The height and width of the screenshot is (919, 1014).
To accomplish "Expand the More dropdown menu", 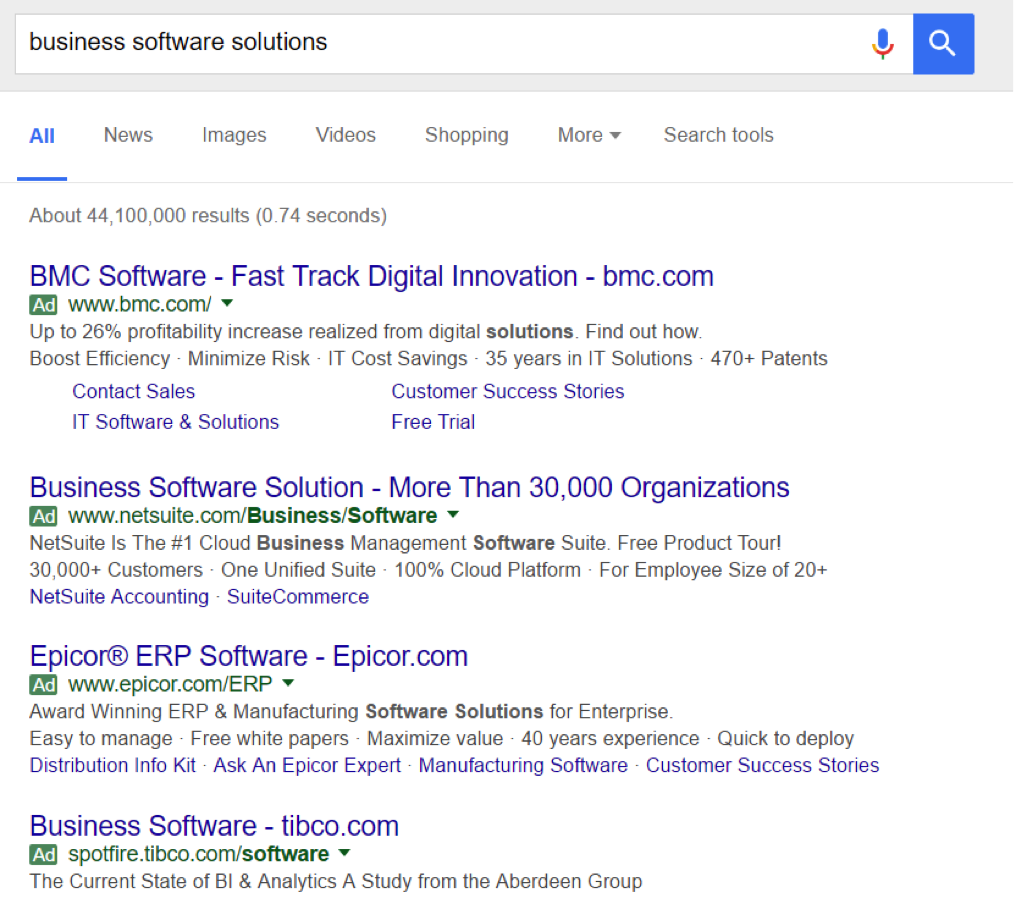I will click(x=588, y=135).
